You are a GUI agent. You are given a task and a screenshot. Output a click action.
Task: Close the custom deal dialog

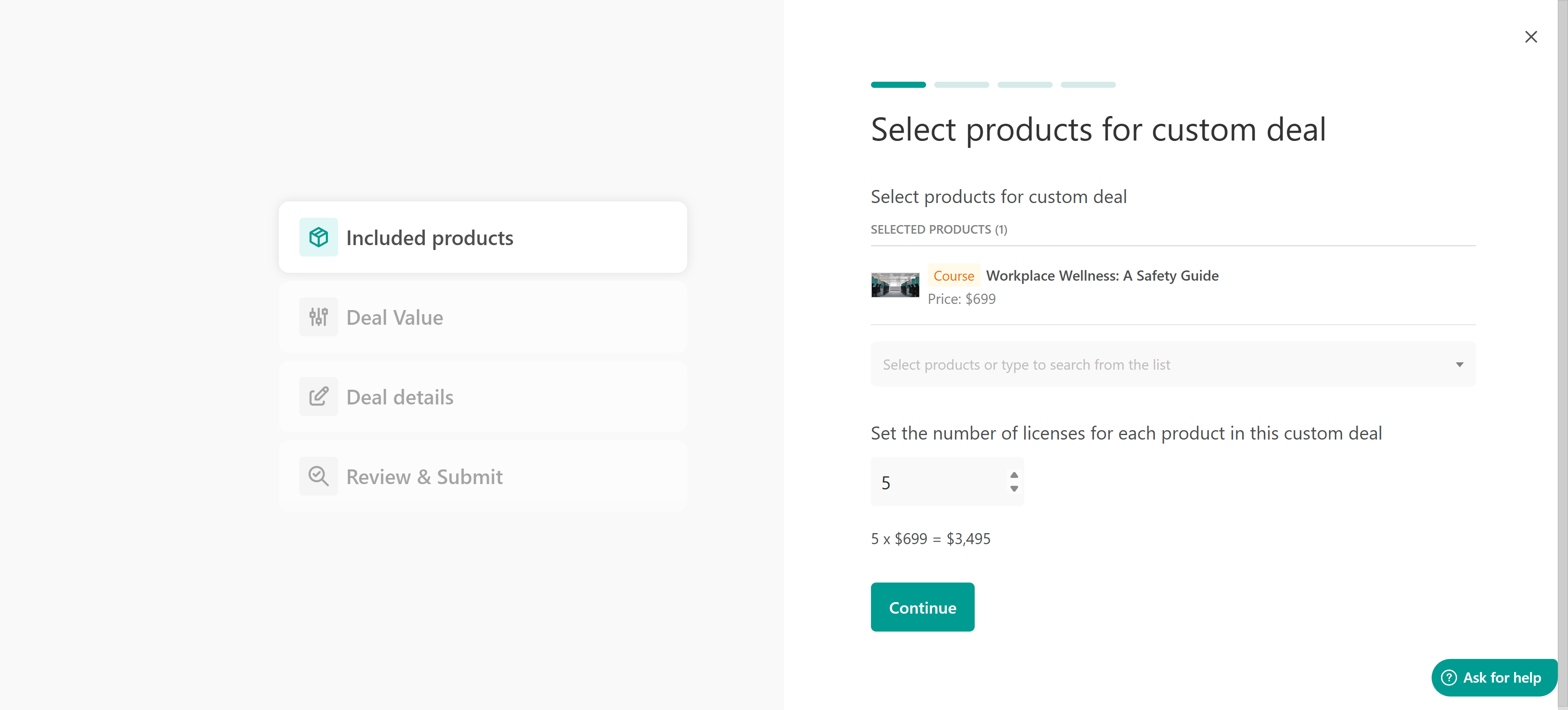click(1531, 36)
